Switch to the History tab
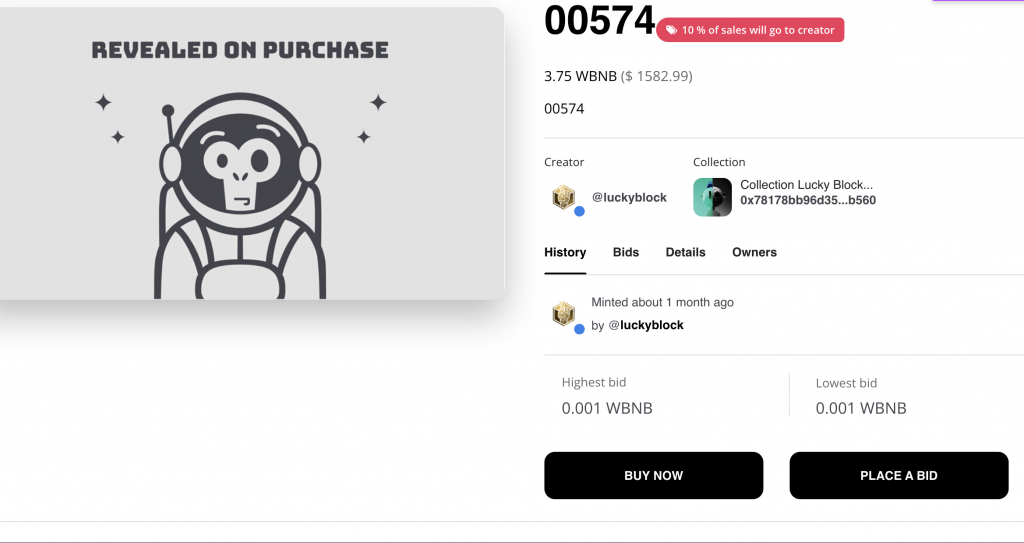 click(565, 252)
